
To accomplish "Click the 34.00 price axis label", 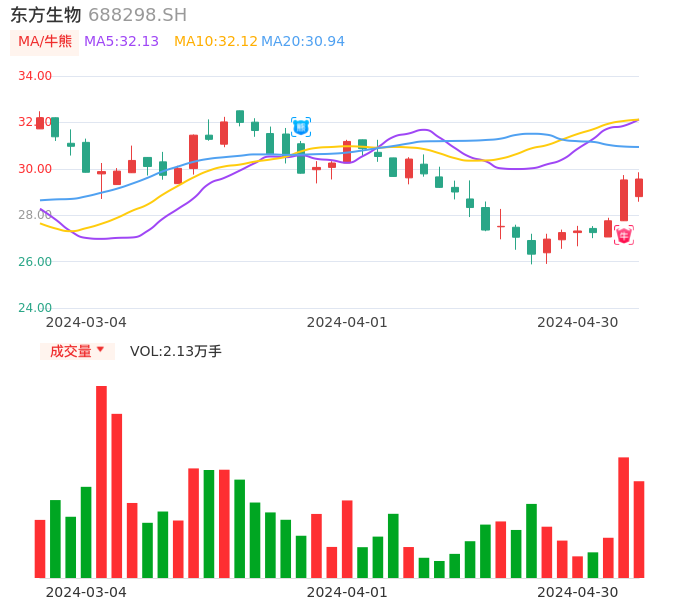I will pos(35,76).
